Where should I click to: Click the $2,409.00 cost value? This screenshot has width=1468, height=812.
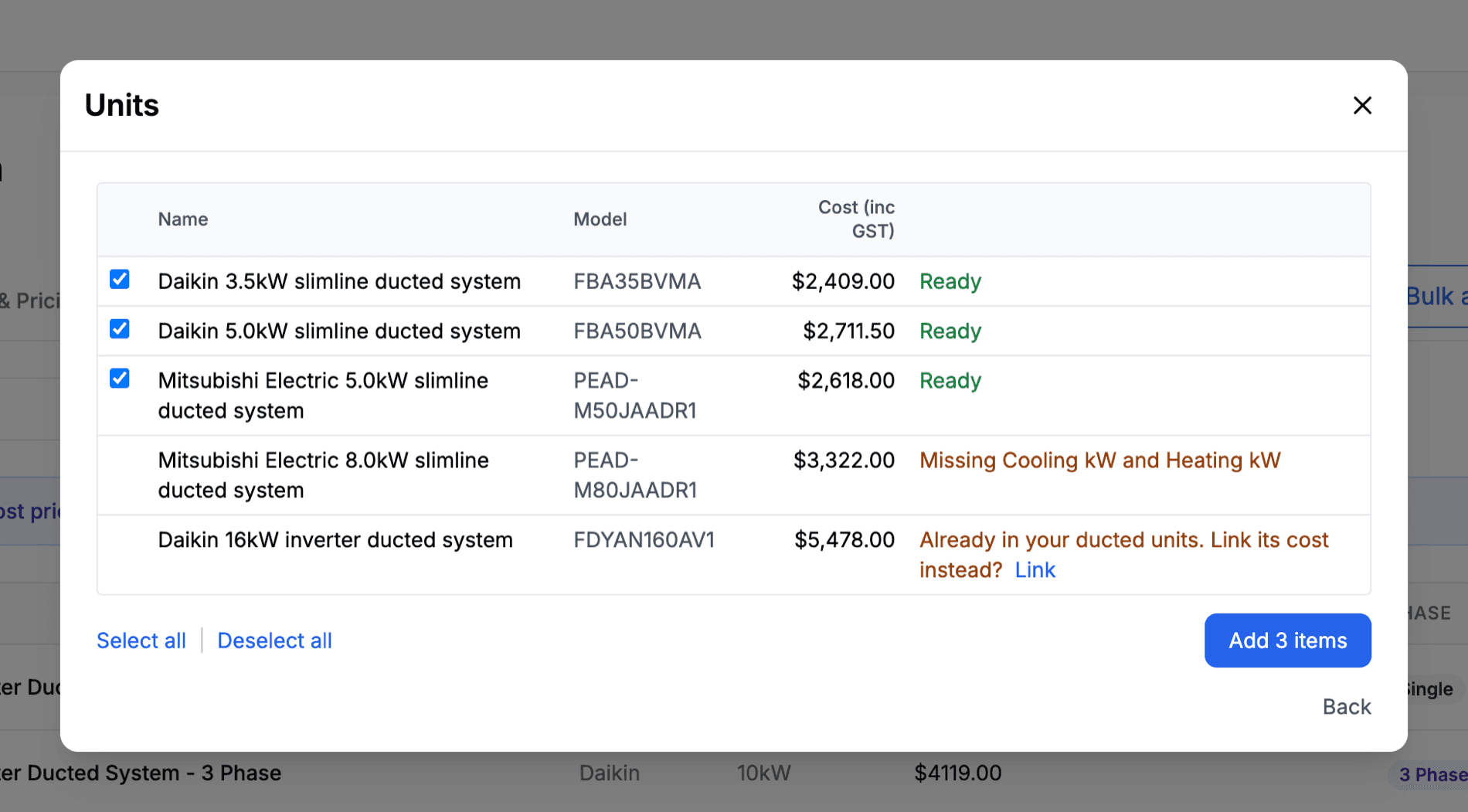[843, 281]
